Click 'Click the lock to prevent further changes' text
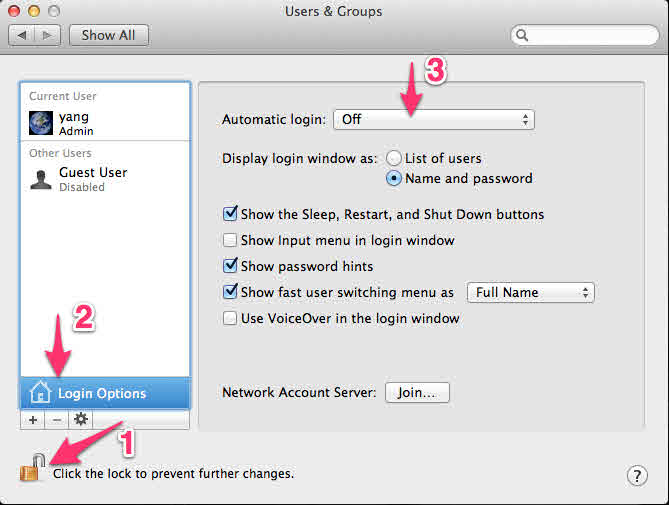 (174, 474)
